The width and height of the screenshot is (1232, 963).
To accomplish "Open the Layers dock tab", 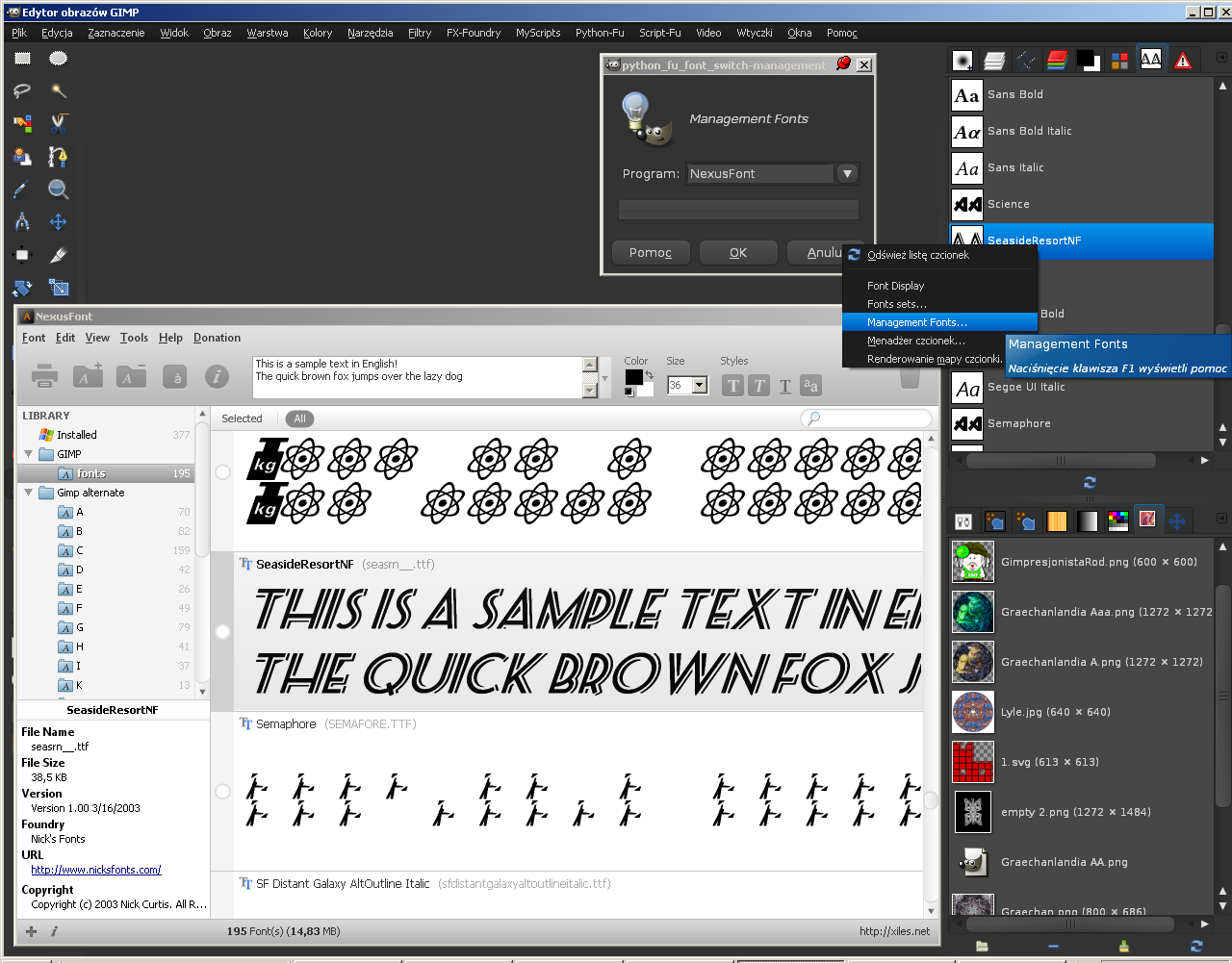I will pyautogui.click(x=994, y=61).
